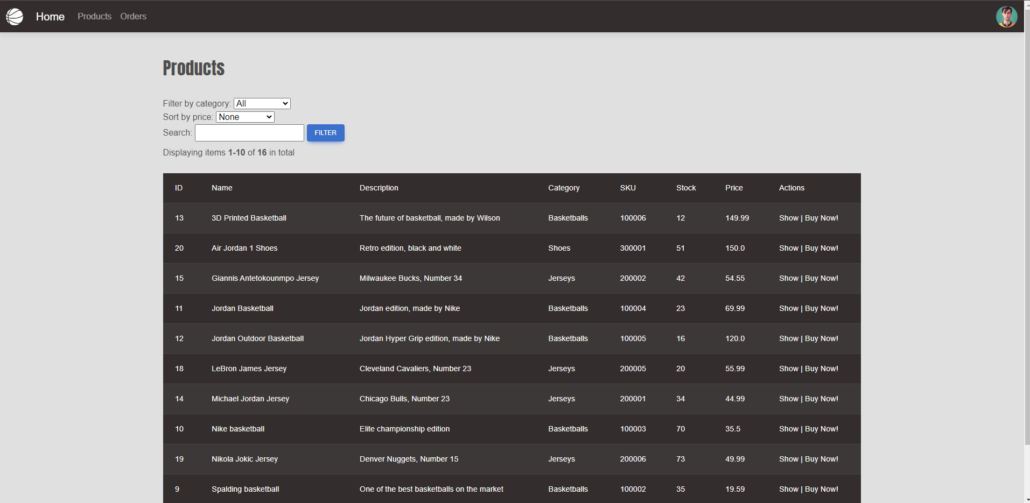Show the Nikola Jokic Jersey details
Viewport: 1030px width, 503px height.
point(788,460)
